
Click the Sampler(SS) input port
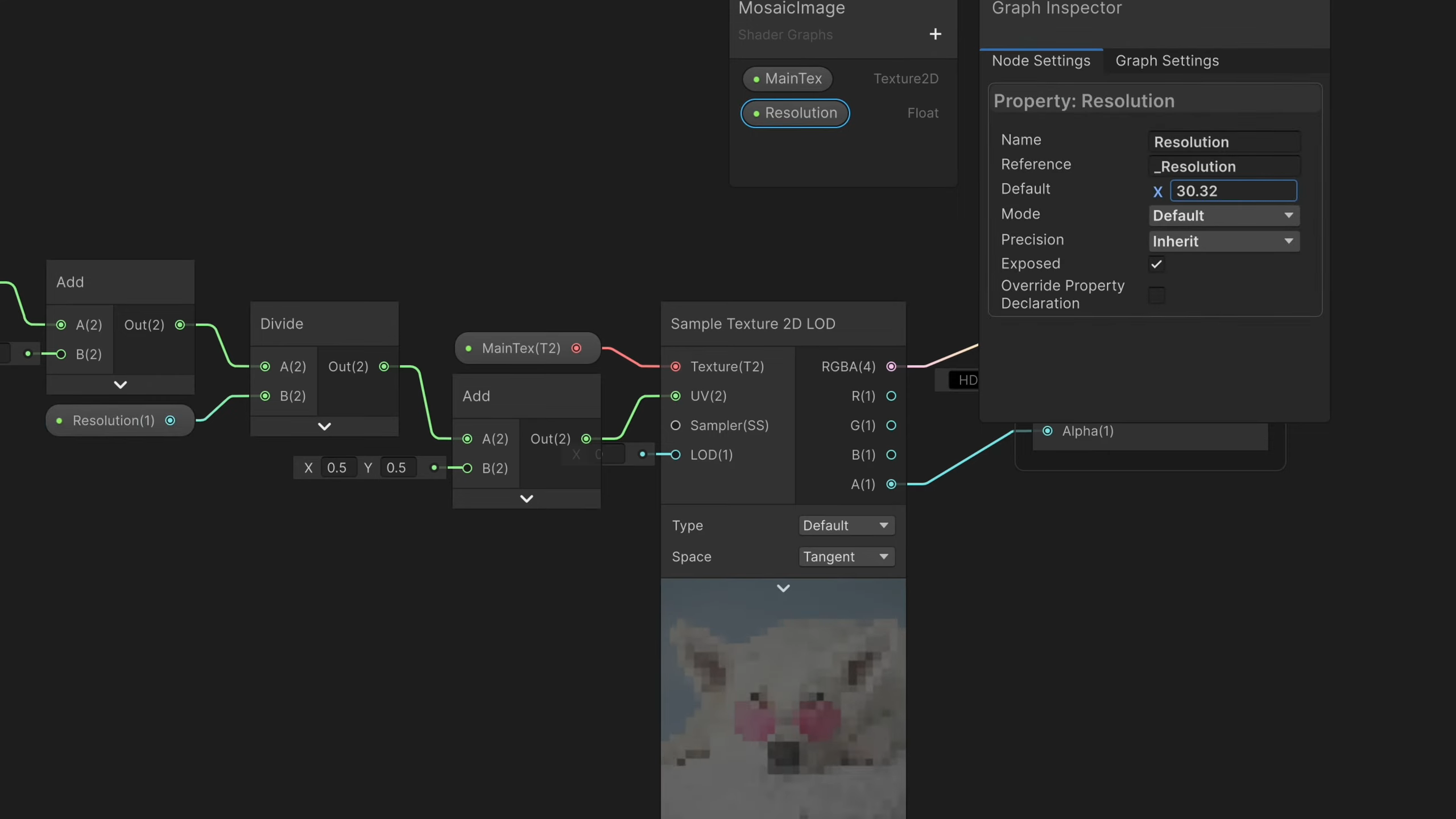click(x=676, y=425)
